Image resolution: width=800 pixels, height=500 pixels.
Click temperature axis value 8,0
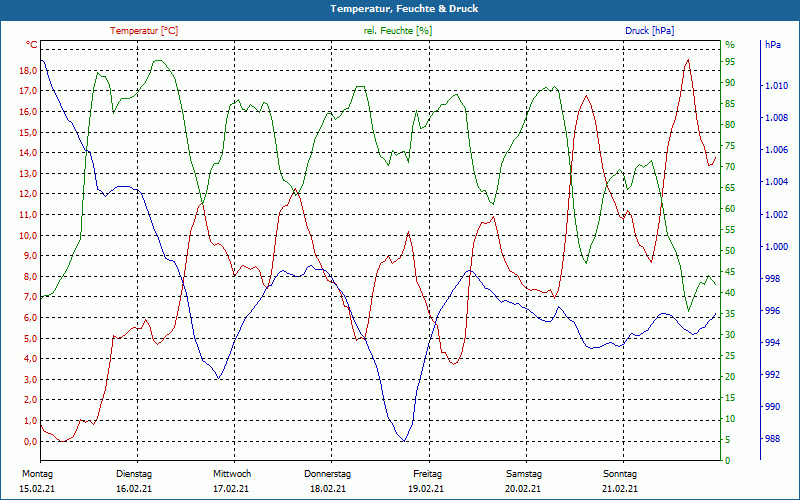click(30, 277)
